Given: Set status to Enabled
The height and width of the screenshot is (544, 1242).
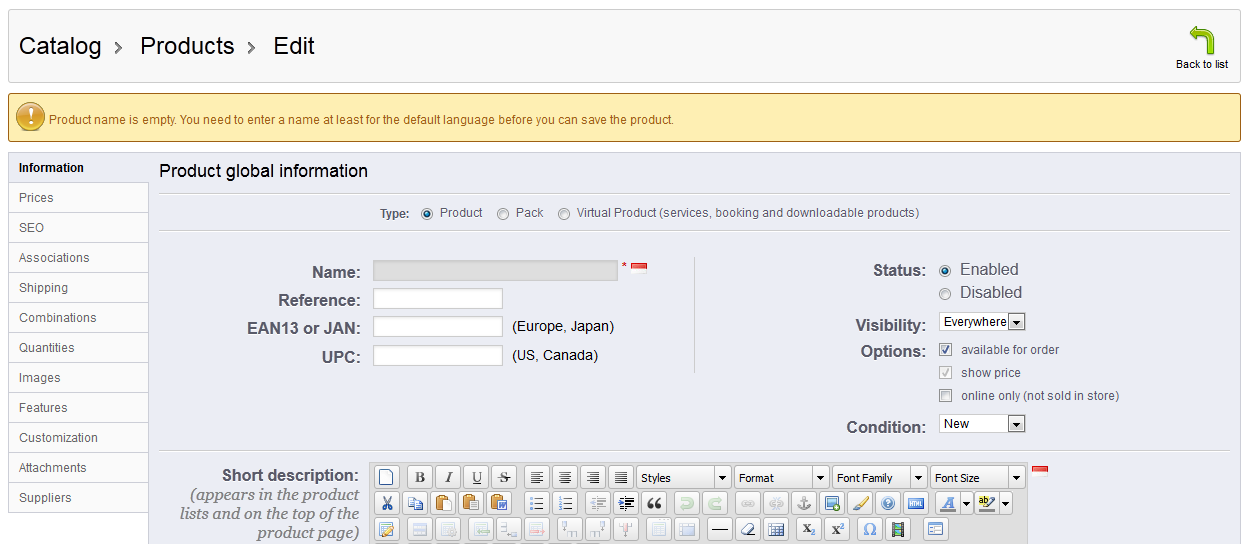Looking at the screenshot, I should (945, 271).
